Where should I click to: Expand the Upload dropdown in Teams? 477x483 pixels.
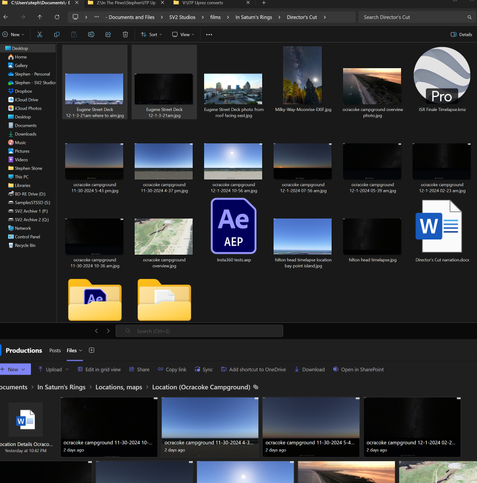(x=53, y=369)
